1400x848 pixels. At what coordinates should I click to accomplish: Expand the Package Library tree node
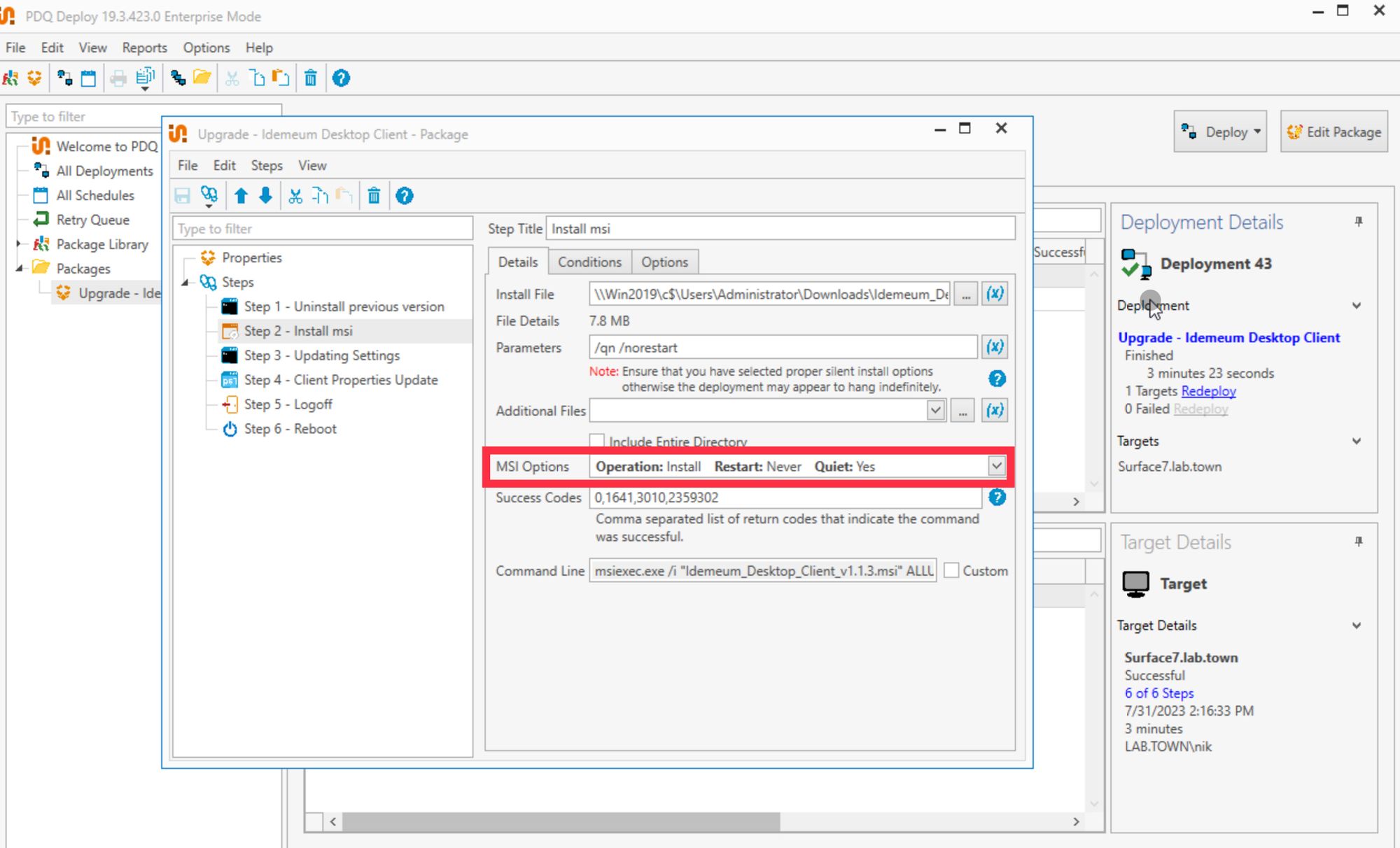(20, 244)
